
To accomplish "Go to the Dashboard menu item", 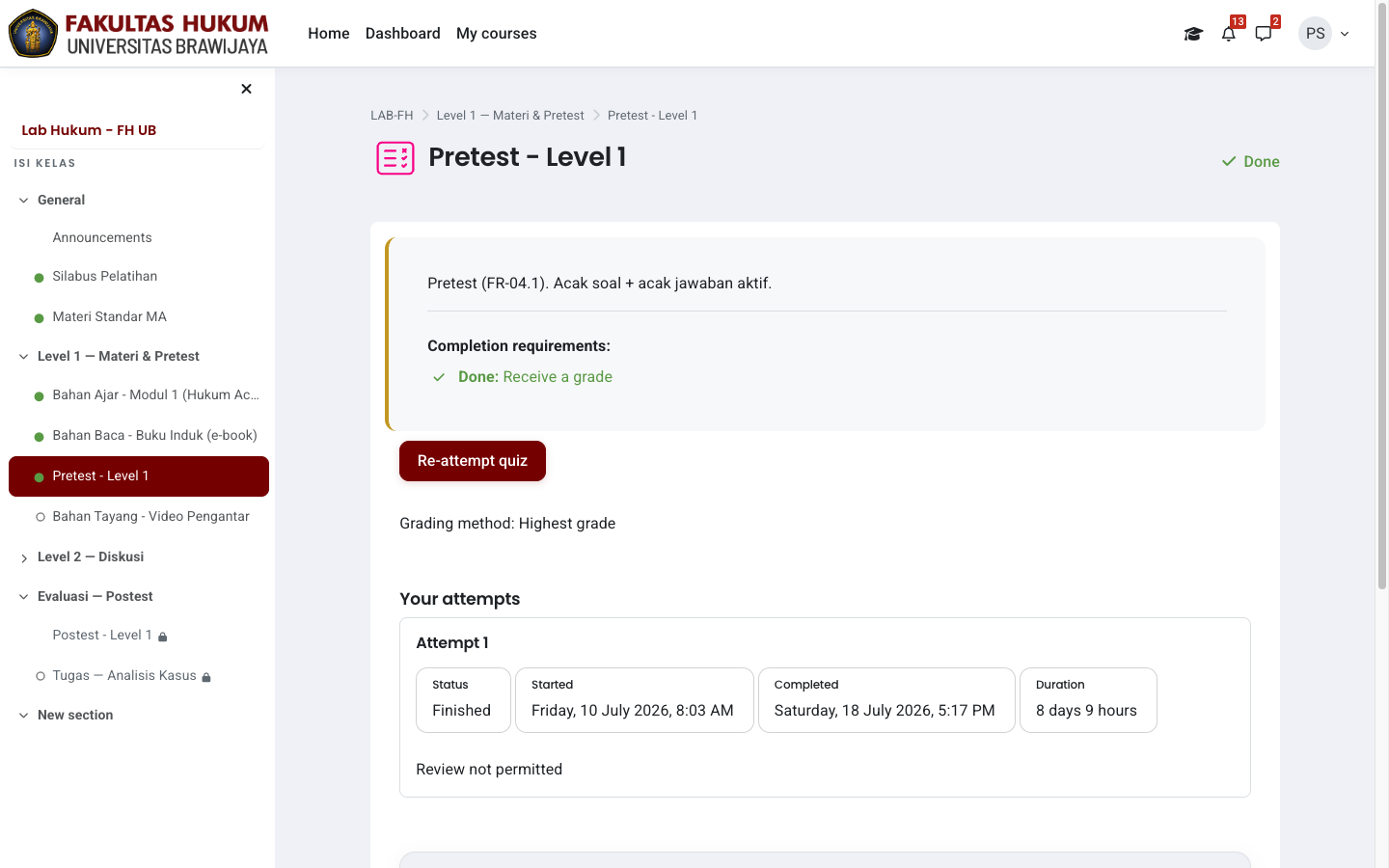I will (x=402, y=34).
